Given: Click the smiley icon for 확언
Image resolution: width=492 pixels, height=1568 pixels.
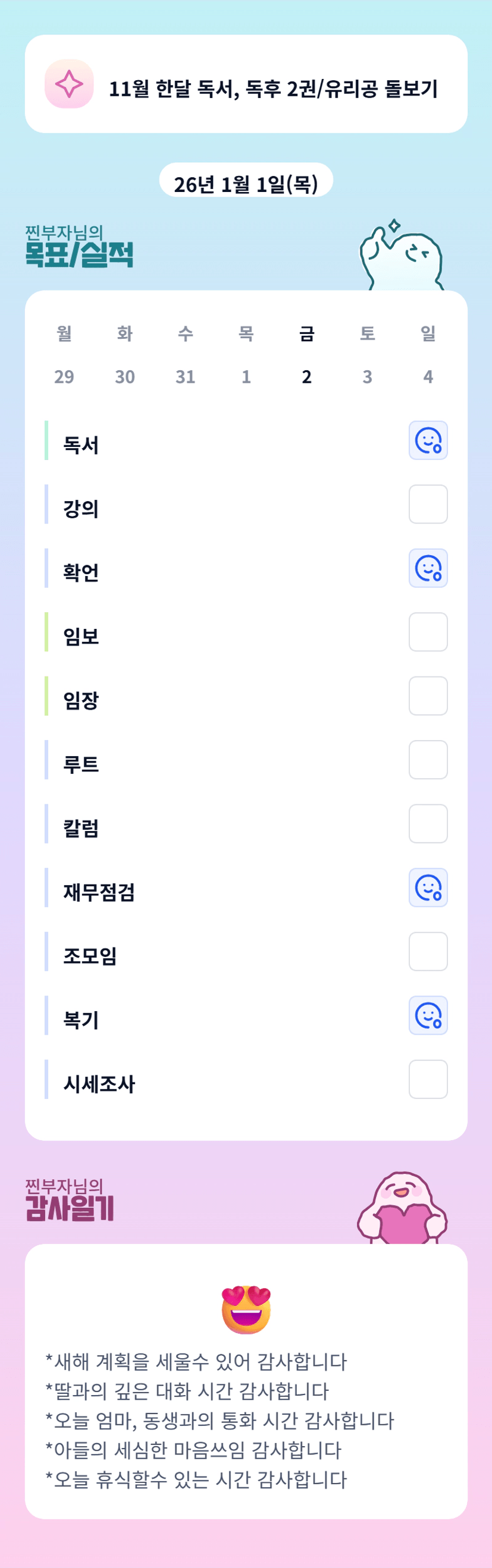Looking at the screenshot, I should [428, 568].
